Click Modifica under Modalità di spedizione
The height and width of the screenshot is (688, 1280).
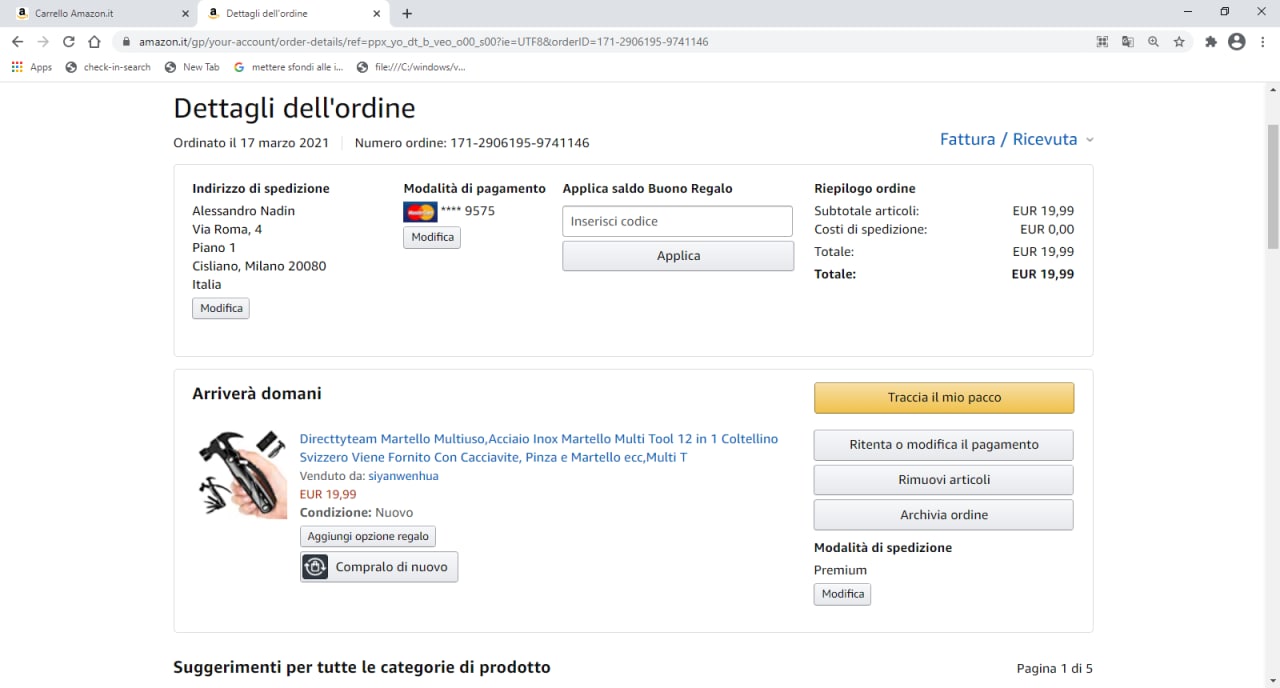pyautogui.click(x=842, y=594)
